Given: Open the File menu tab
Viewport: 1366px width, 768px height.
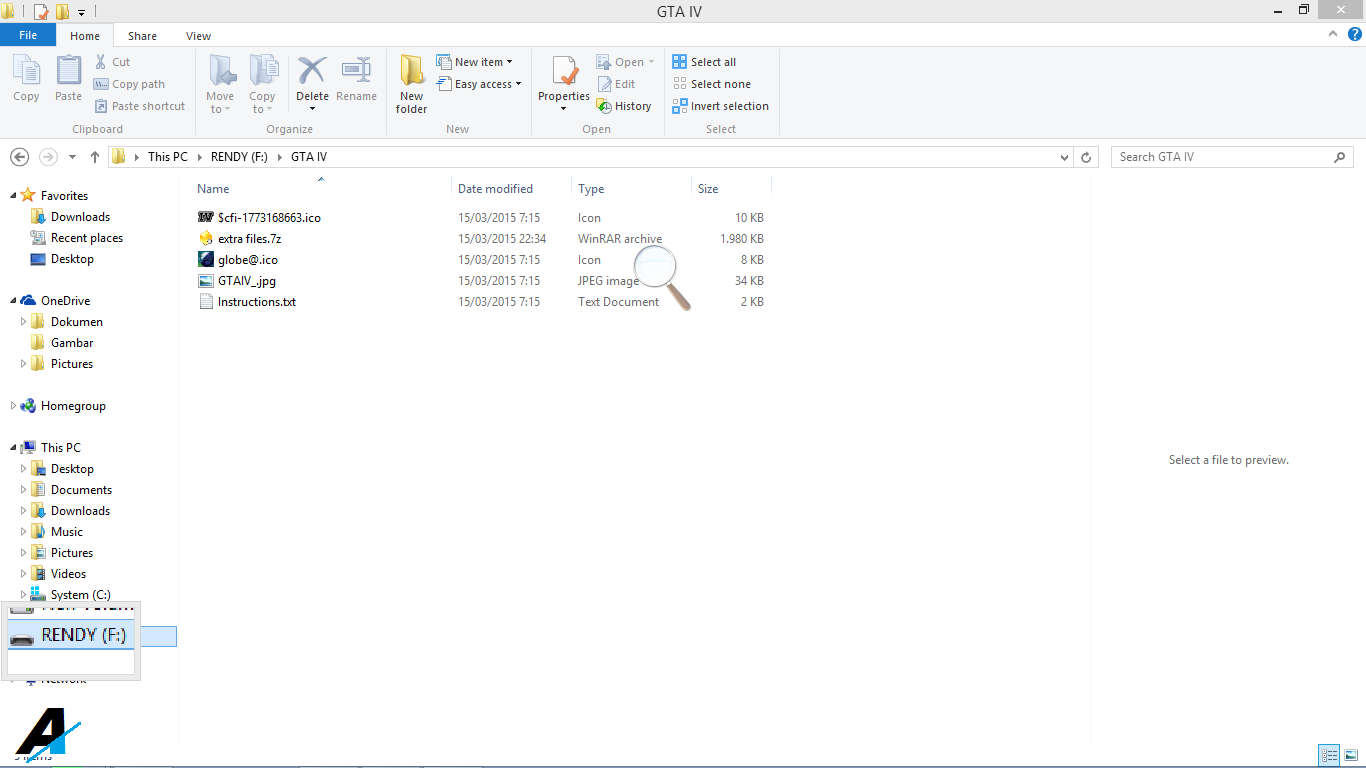Looking at the screenshot, I should coord(28,35).
